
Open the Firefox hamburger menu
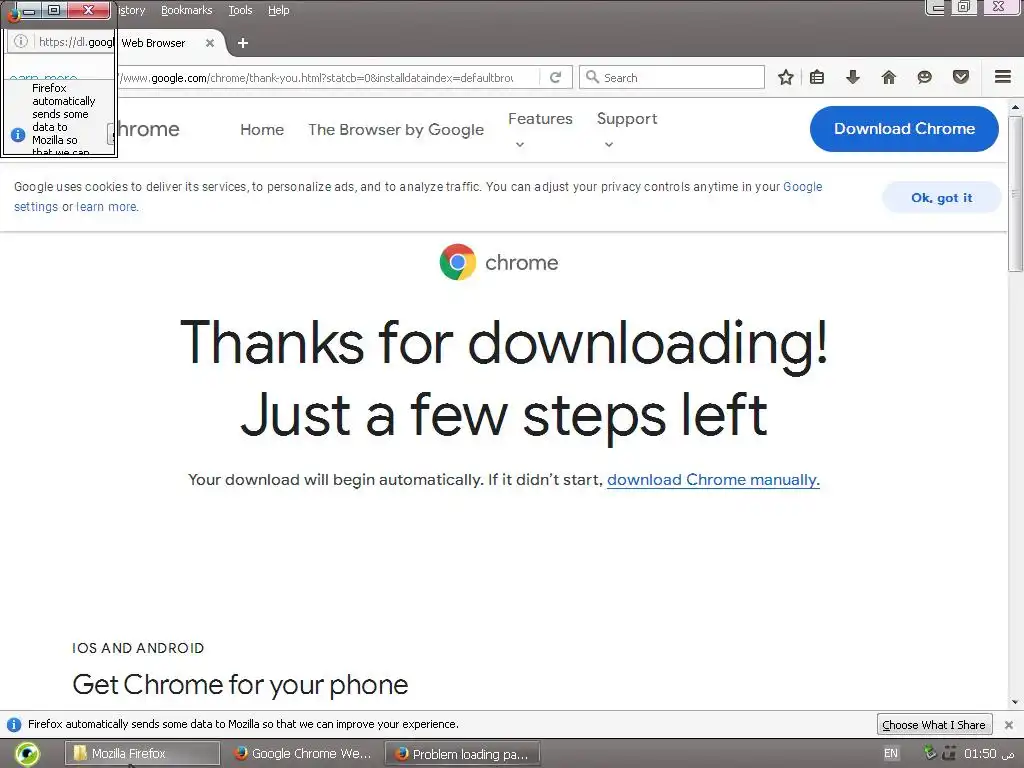coord(1003,77)
